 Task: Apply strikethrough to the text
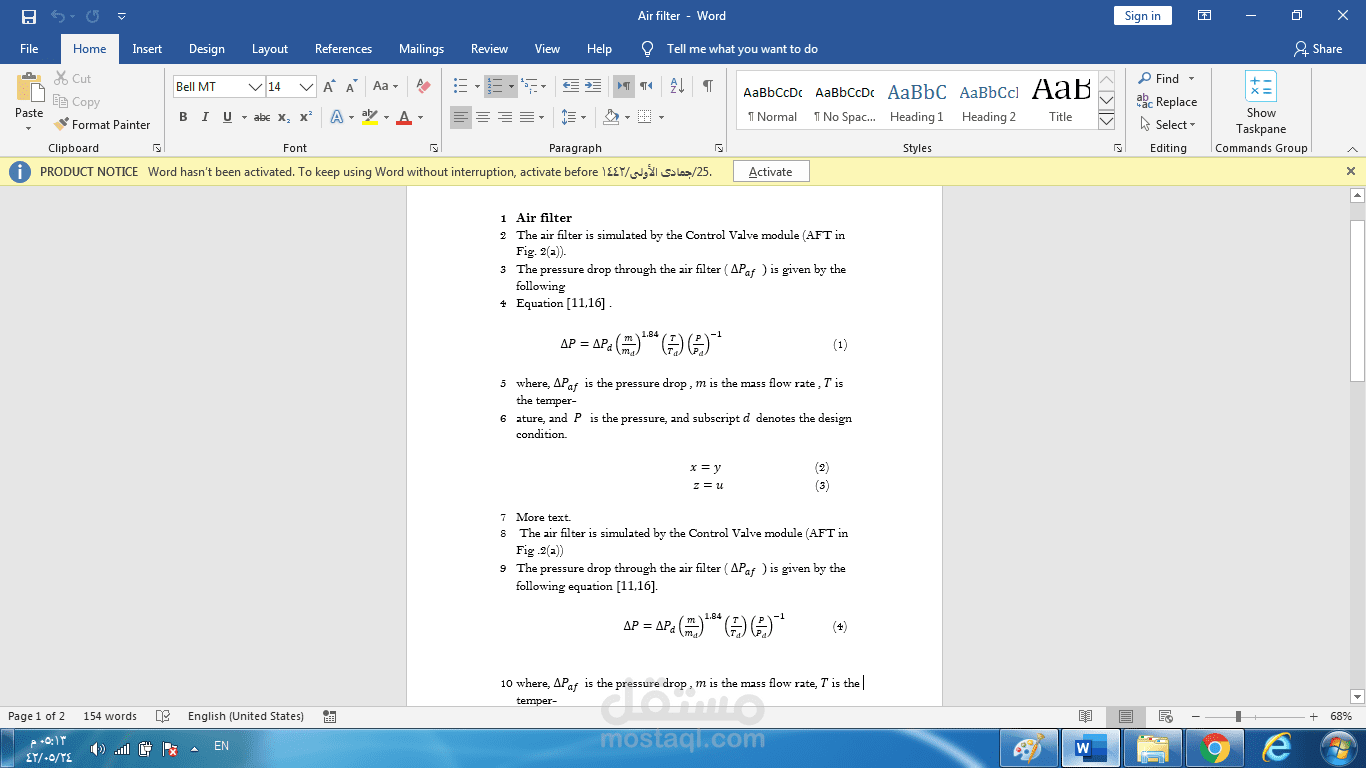[x=262, y=118]
